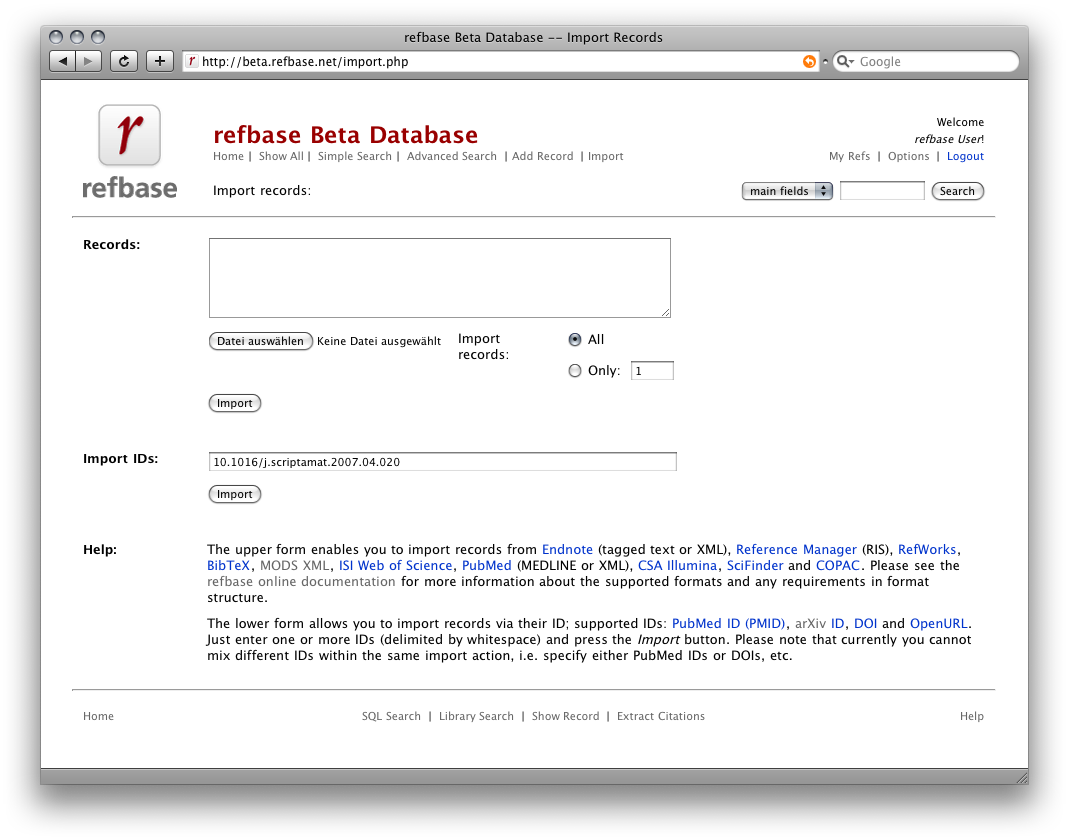Viewport: 1069px width, 840px height.
Task: Click the window resize grip at bottom corner
Action: tap(1022, 777)
